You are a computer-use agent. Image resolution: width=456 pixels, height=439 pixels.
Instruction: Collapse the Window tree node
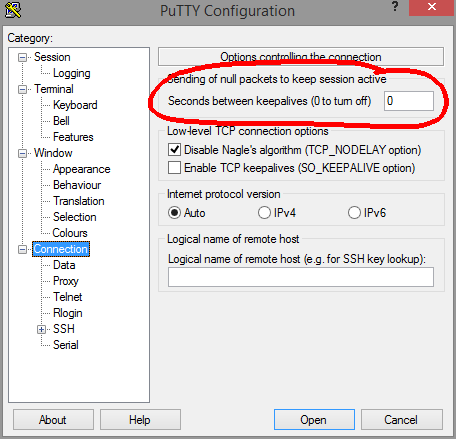coord(22,154)
